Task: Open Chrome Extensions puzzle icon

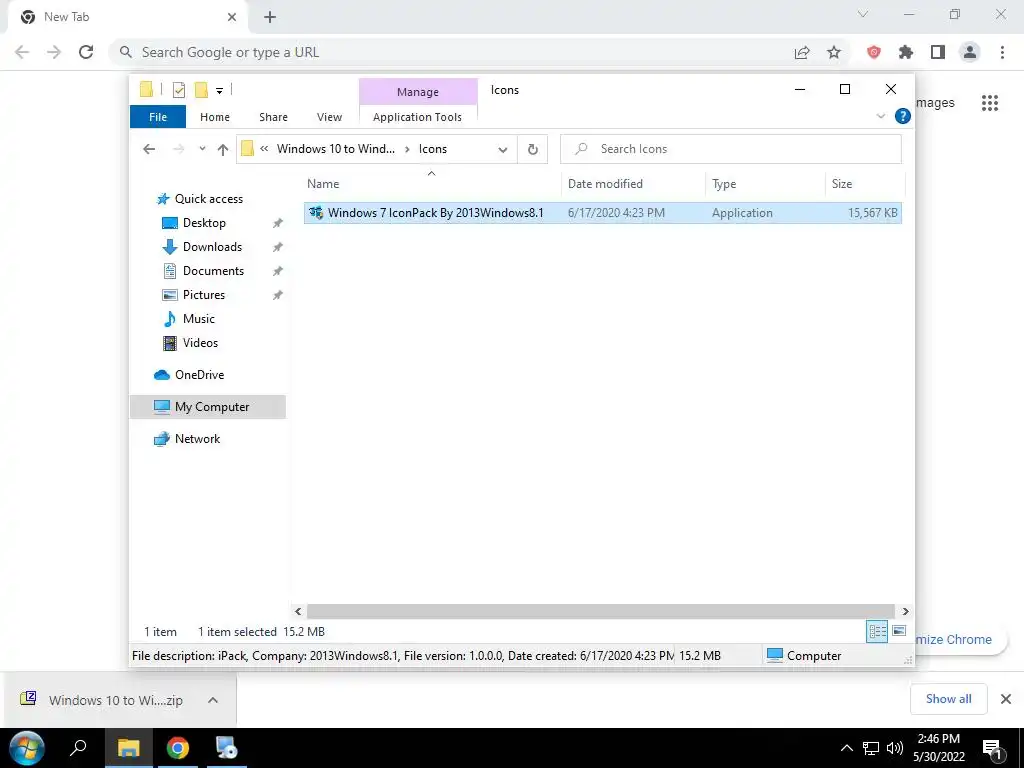Action: 906,52
